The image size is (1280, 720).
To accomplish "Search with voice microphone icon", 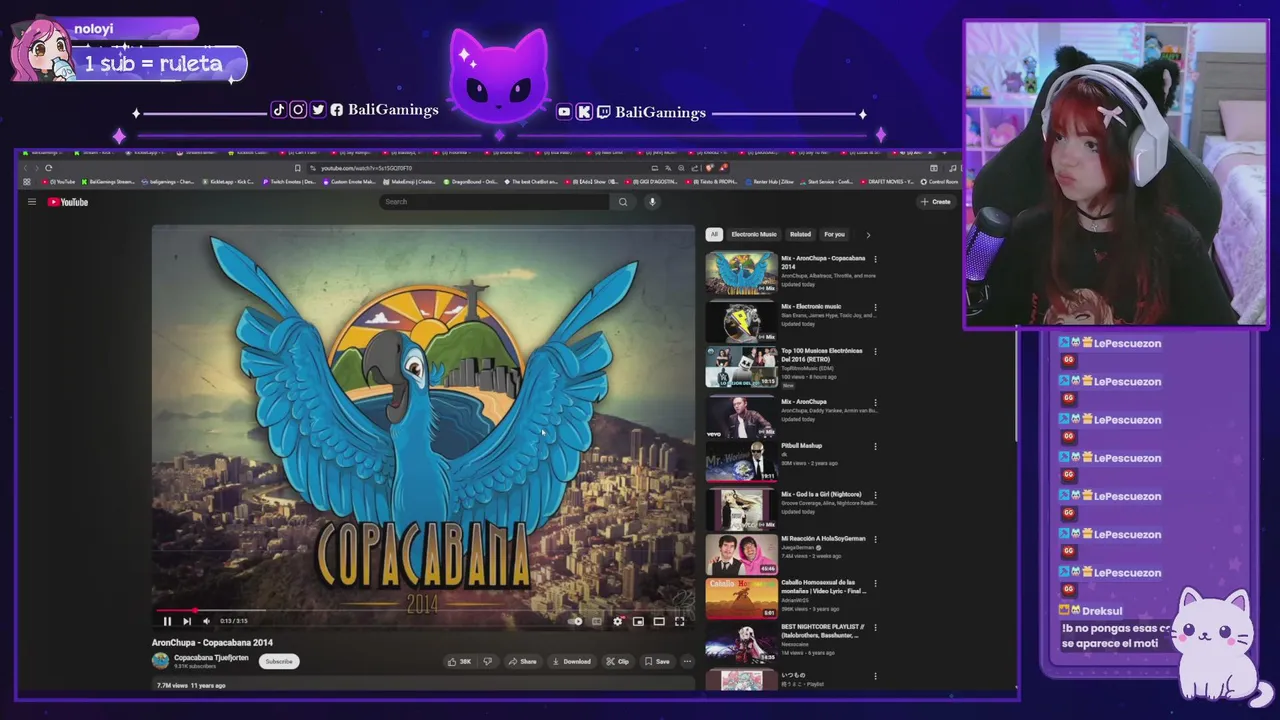I will pos(652,202).
